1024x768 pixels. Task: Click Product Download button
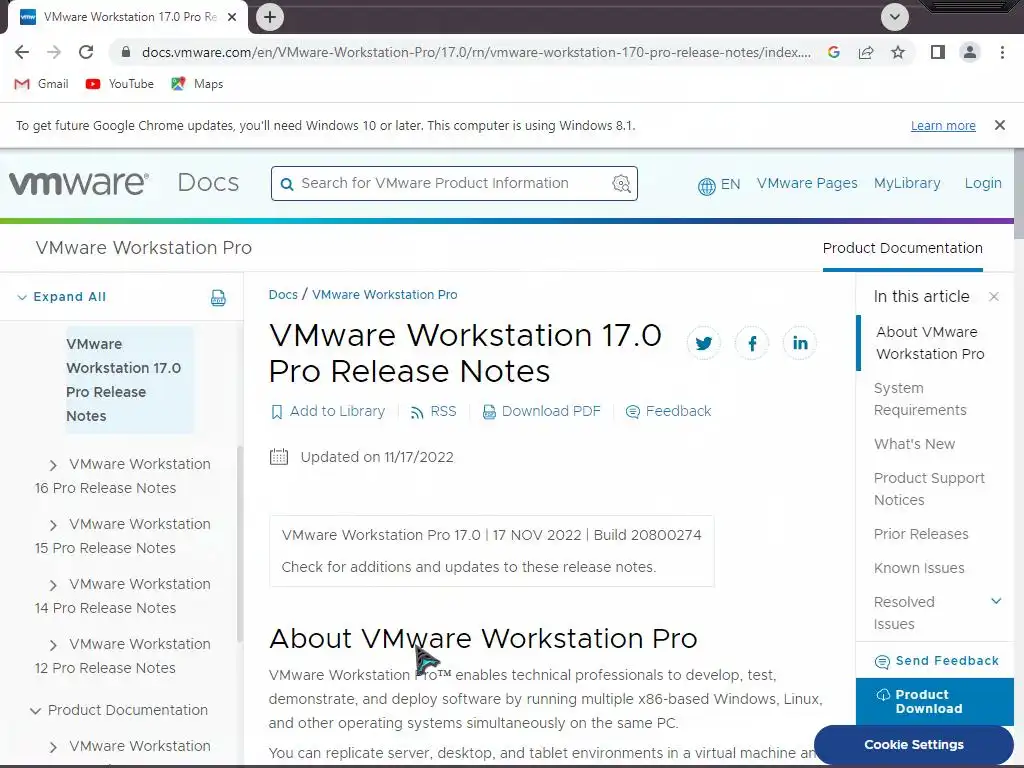(935, 701)
